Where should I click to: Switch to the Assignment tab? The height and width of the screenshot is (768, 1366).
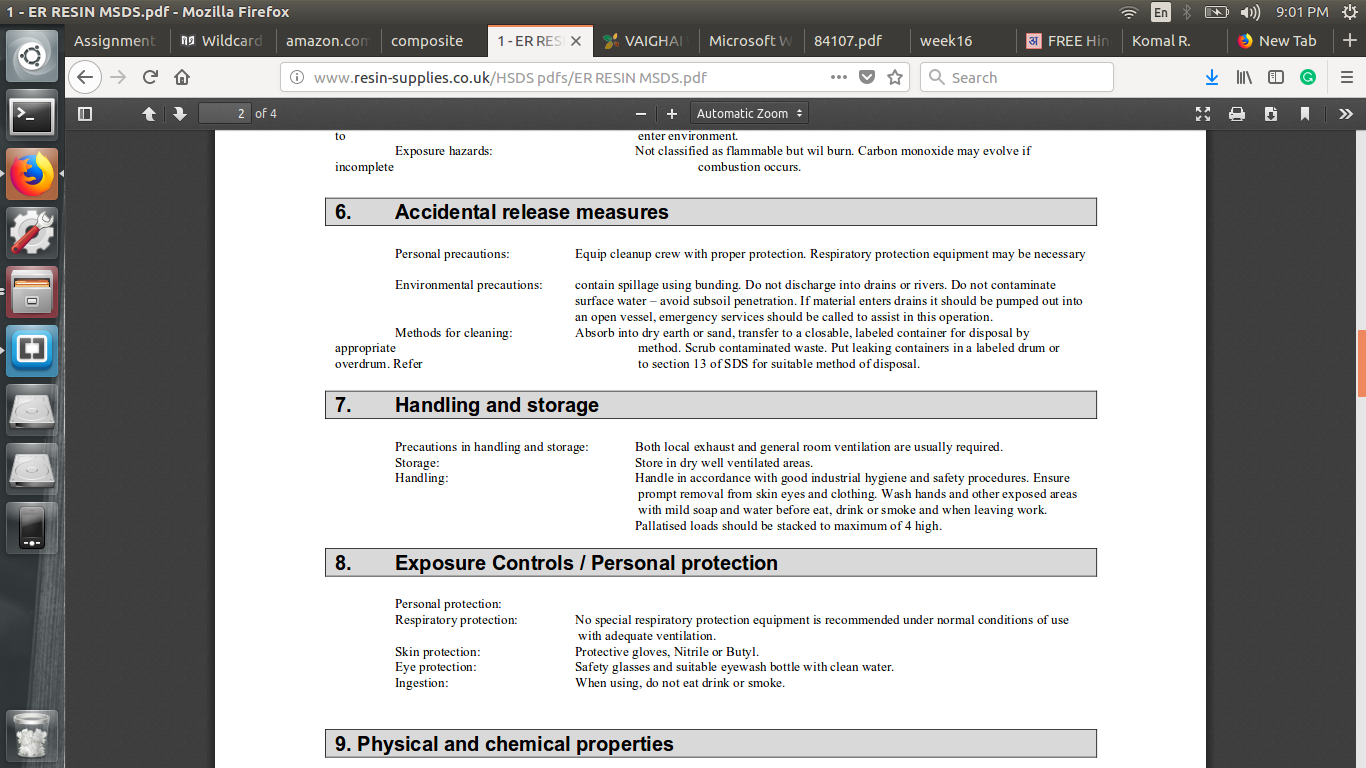click(114, 41)
